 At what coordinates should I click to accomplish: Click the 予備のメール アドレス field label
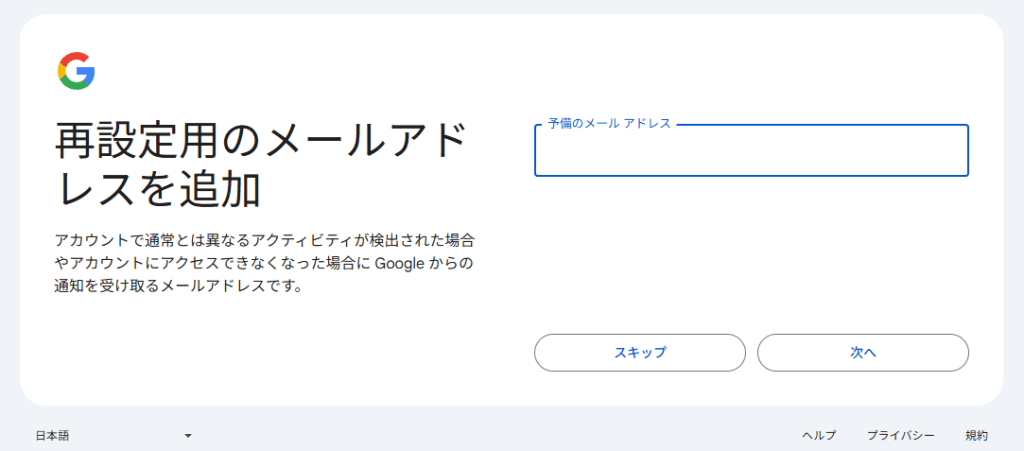coord(609,124)
